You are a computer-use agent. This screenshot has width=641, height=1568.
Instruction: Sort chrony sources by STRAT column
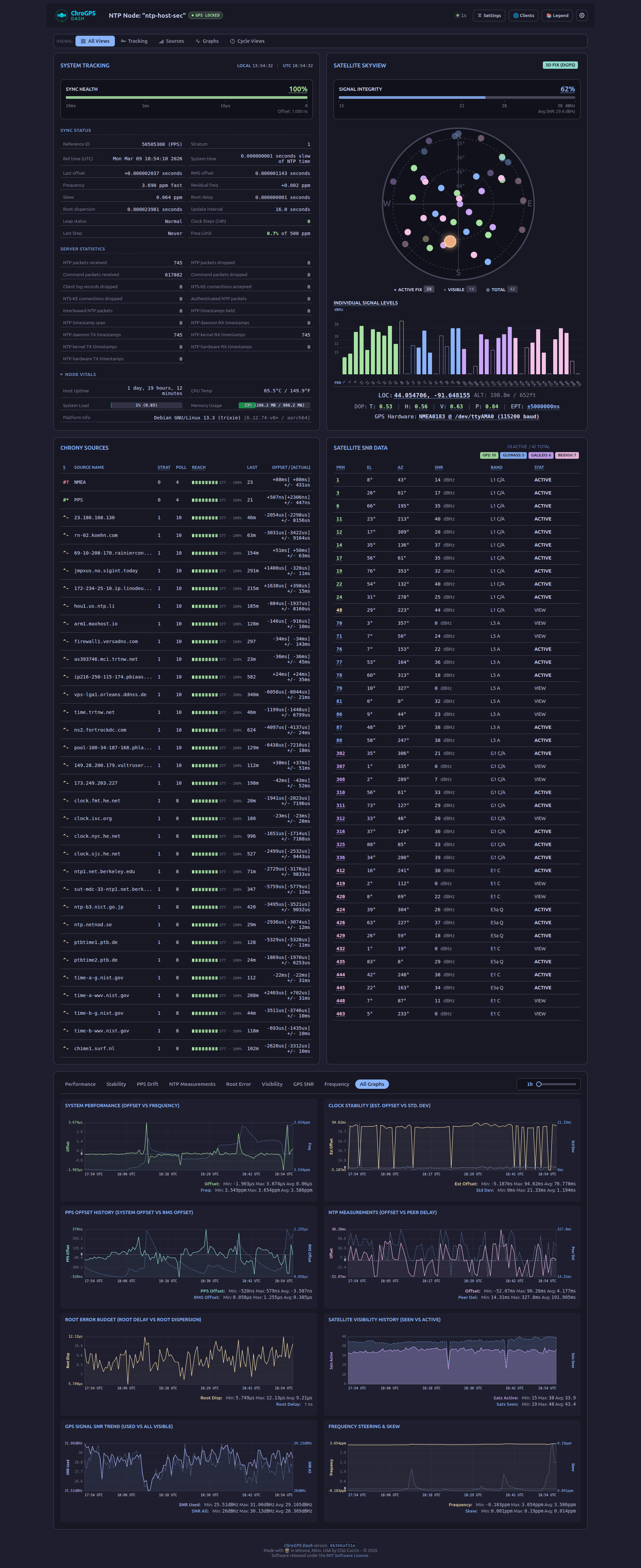tap(164, 467)
